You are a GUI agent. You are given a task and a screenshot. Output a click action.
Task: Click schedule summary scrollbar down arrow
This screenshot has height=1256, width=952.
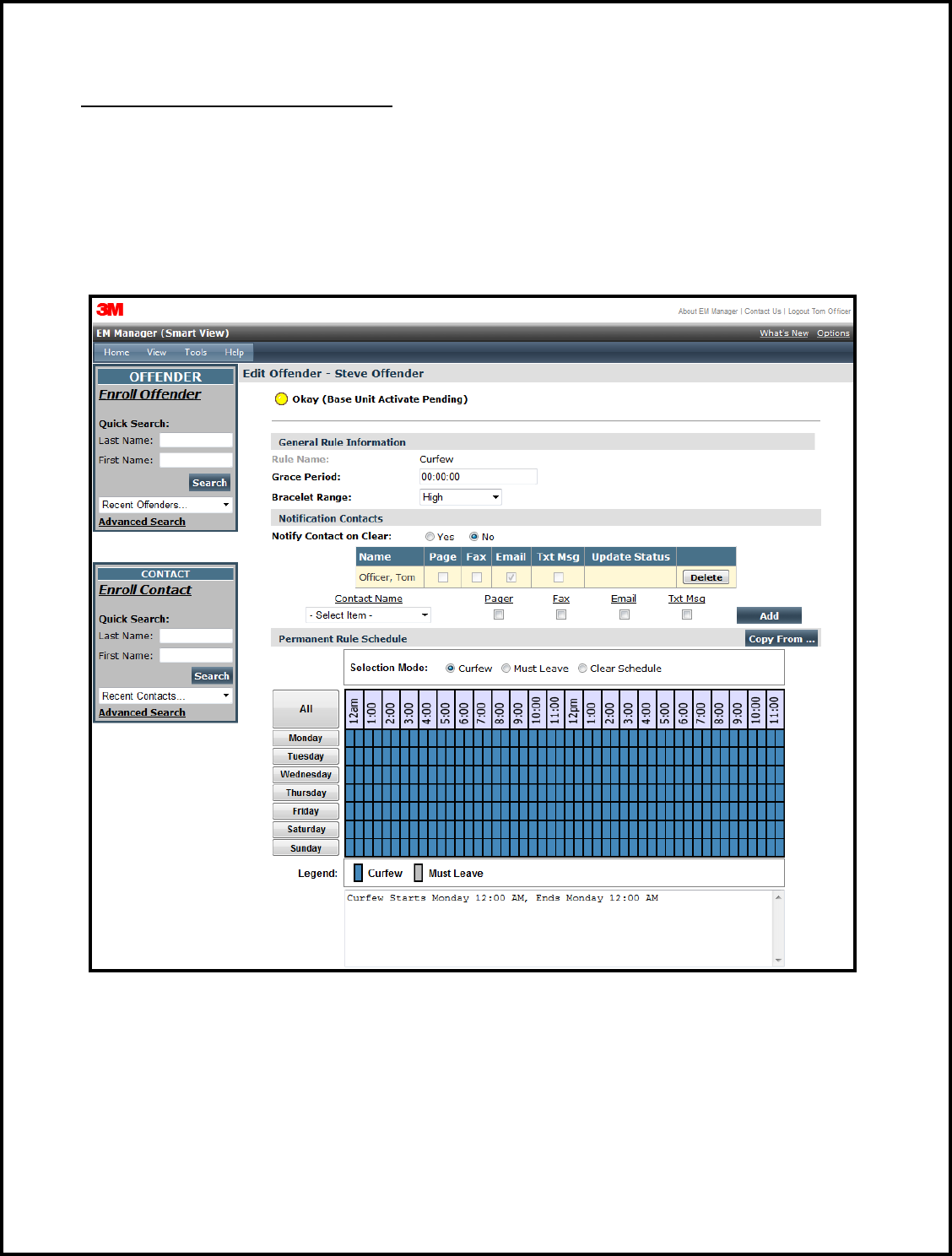(778, 961)
